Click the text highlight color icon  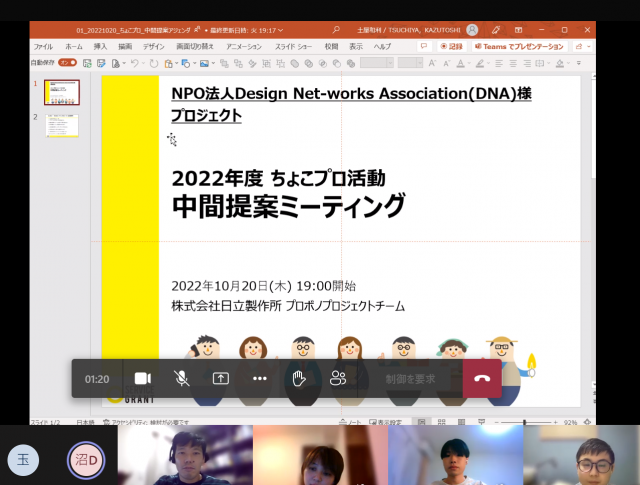[x=480, y=63]
